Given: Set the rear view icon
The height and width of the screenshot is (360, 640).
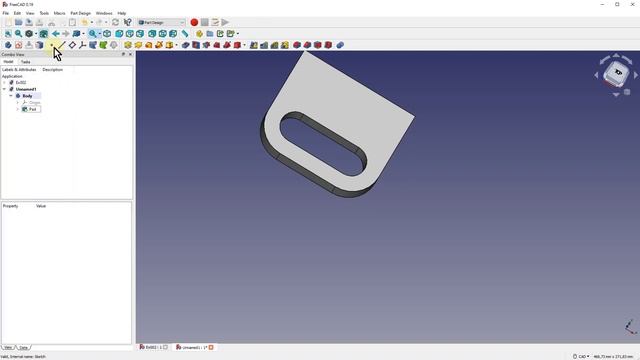Looking at the screenshot, I should click(x=152, y=34).
